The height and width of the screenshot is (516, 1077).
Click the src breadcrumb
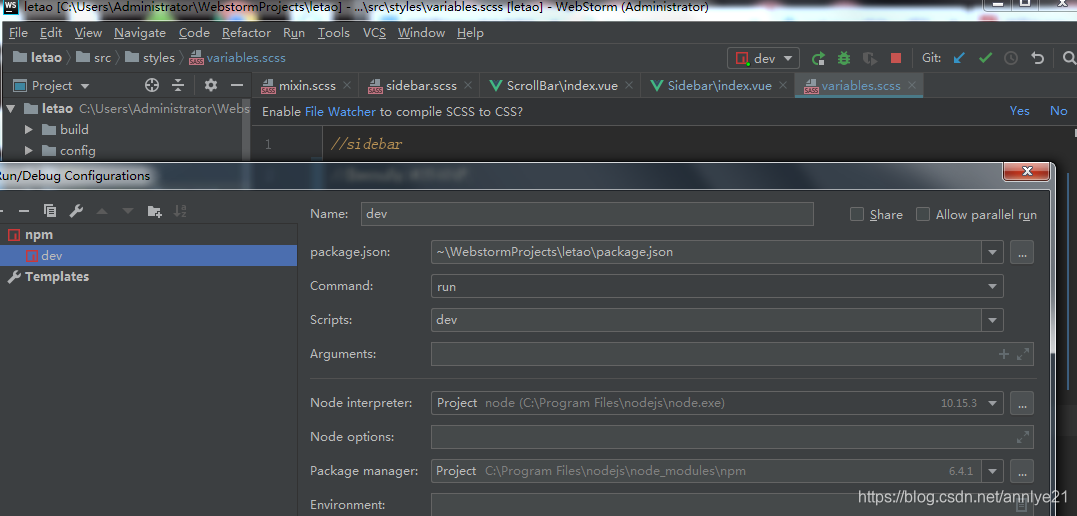click(102, 58)
